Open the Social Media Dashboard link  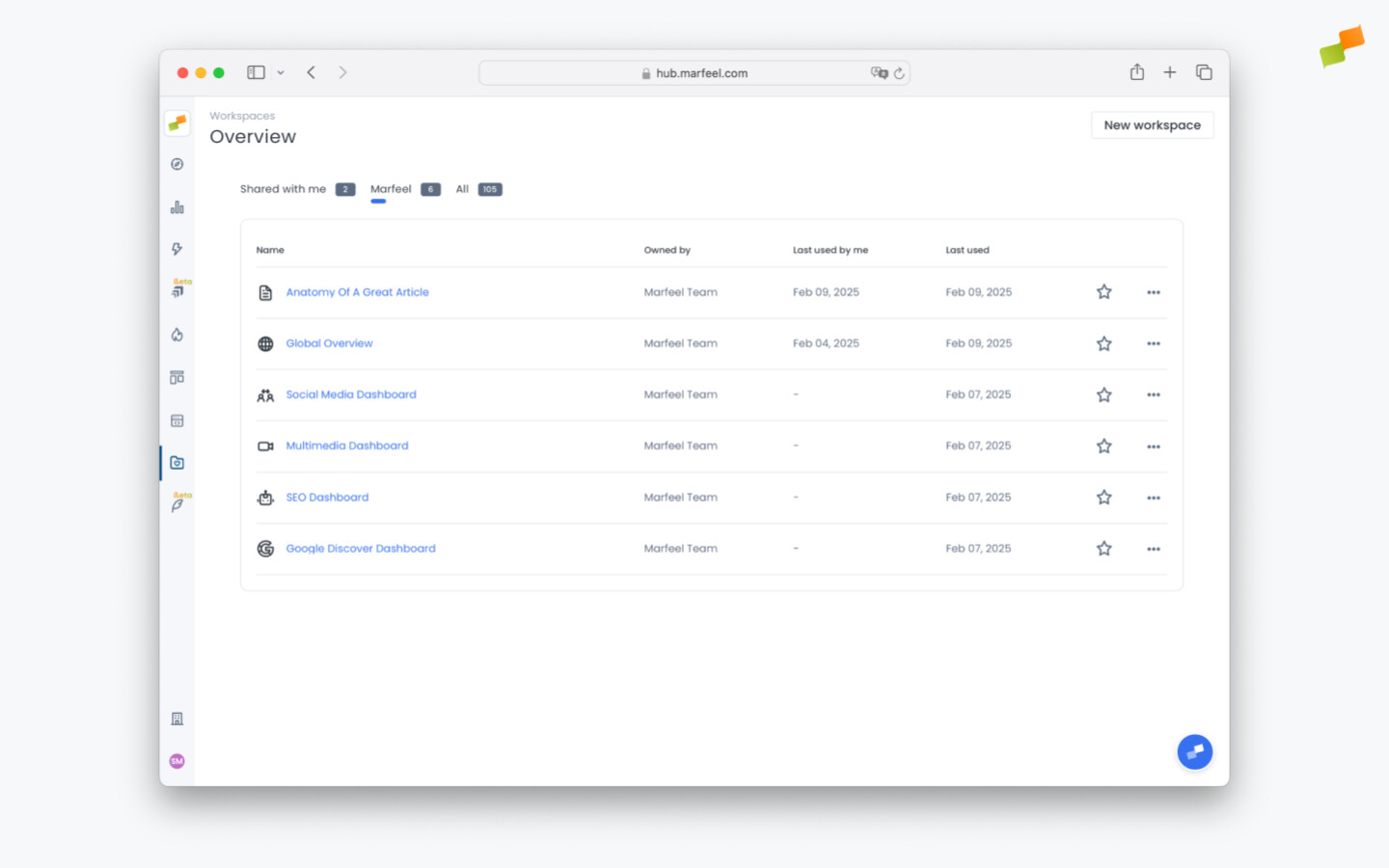tap(351, 394)
